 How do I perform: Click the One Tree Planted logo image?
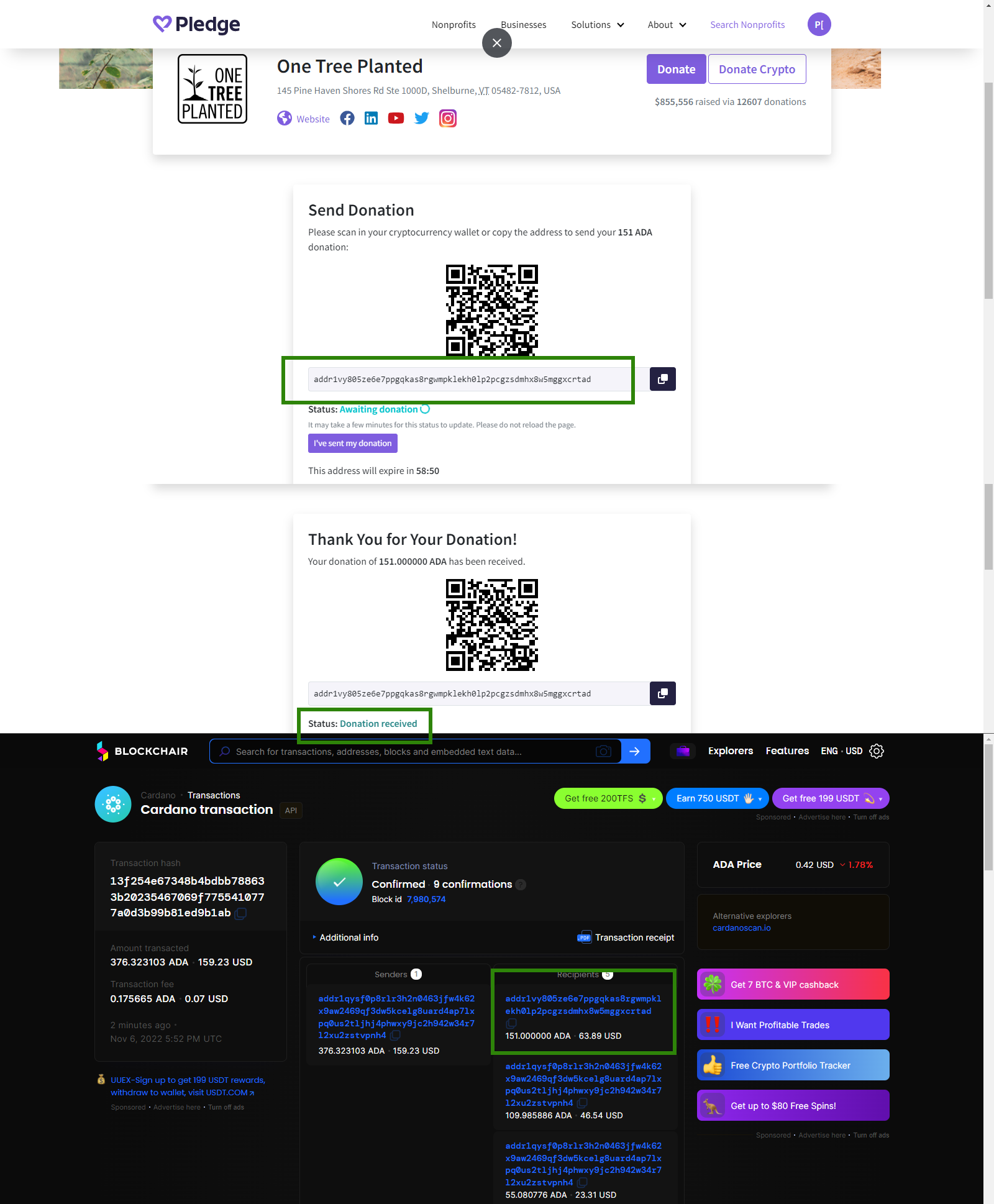pyautogui.click(x=212, y=89)
